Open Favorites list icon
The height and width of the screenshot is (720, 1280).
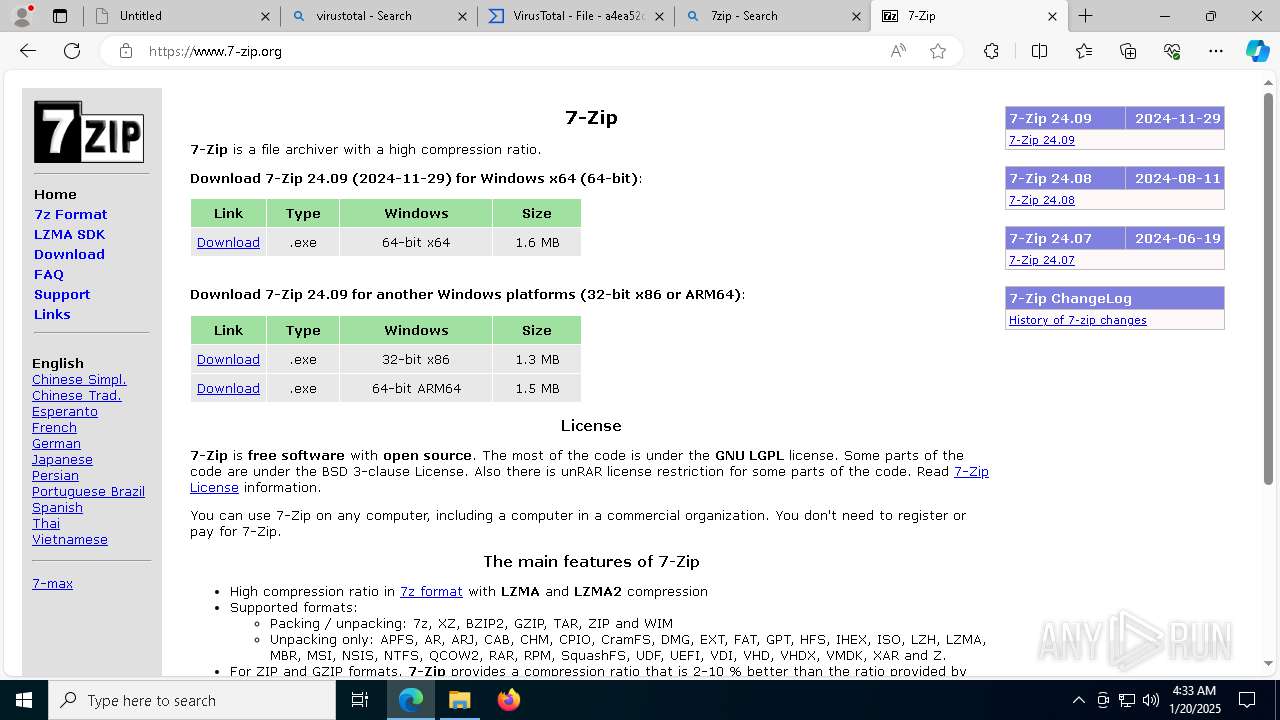tap(1084, 51)
